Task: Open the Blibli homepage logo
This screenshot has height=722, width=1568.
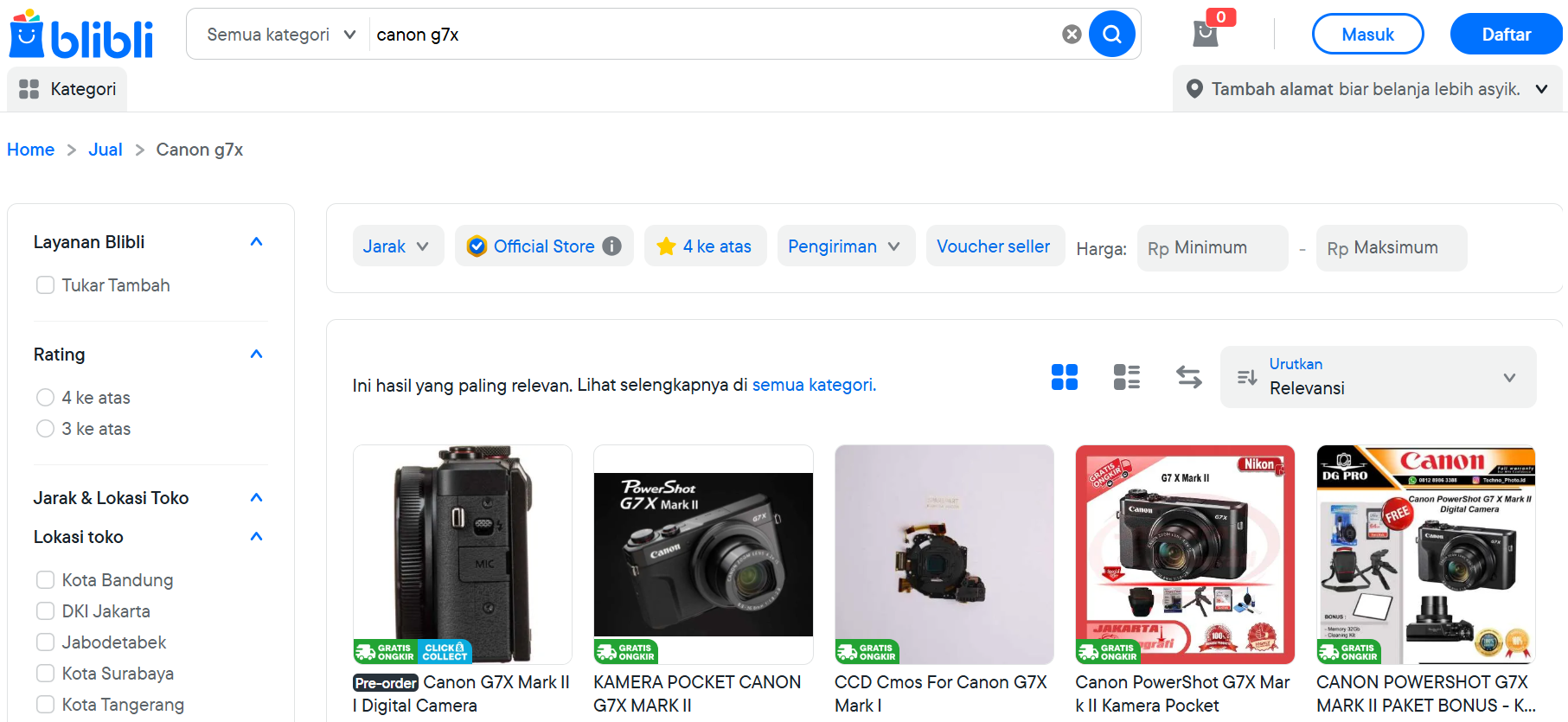Action: 81,35
